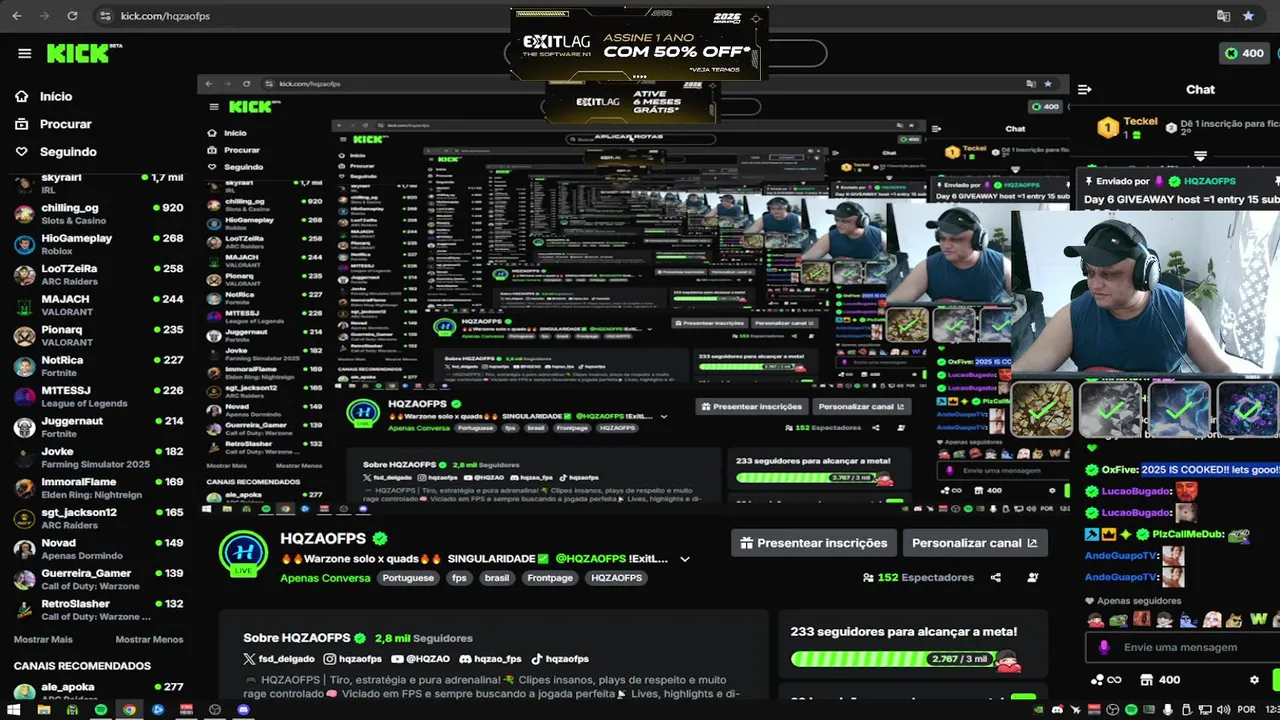Open Windows Start button

14,709
